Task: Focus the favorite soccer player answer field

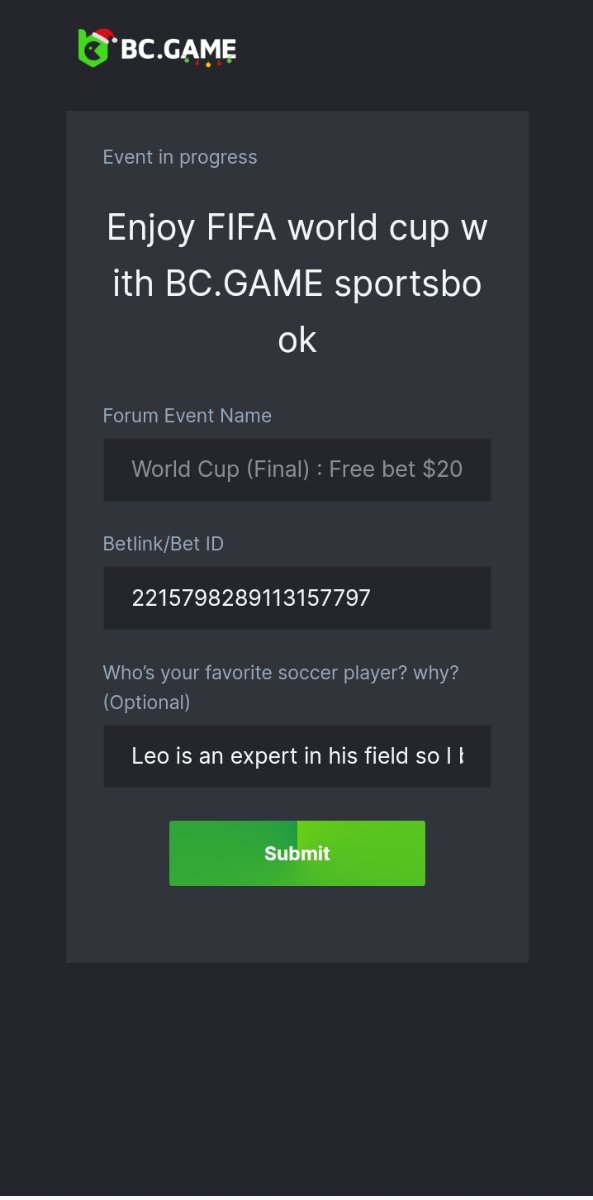Action: 297,756
